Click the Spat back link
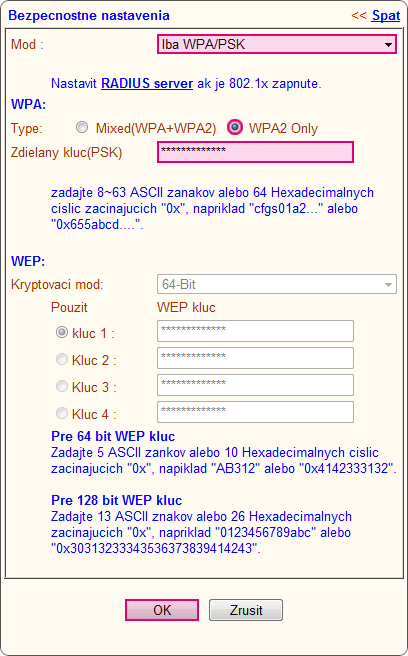408x656 pixels. [386, 15]
